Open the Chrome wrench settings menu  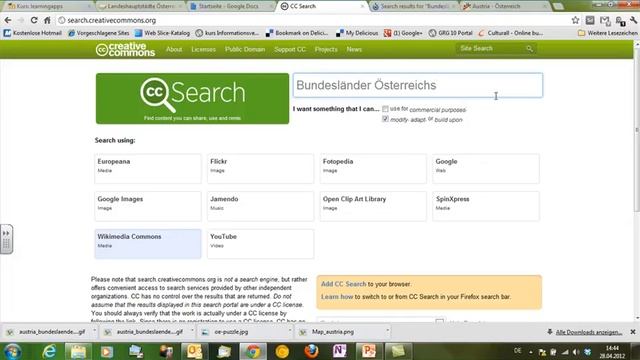pyautogui.click(x=634, y=20)
